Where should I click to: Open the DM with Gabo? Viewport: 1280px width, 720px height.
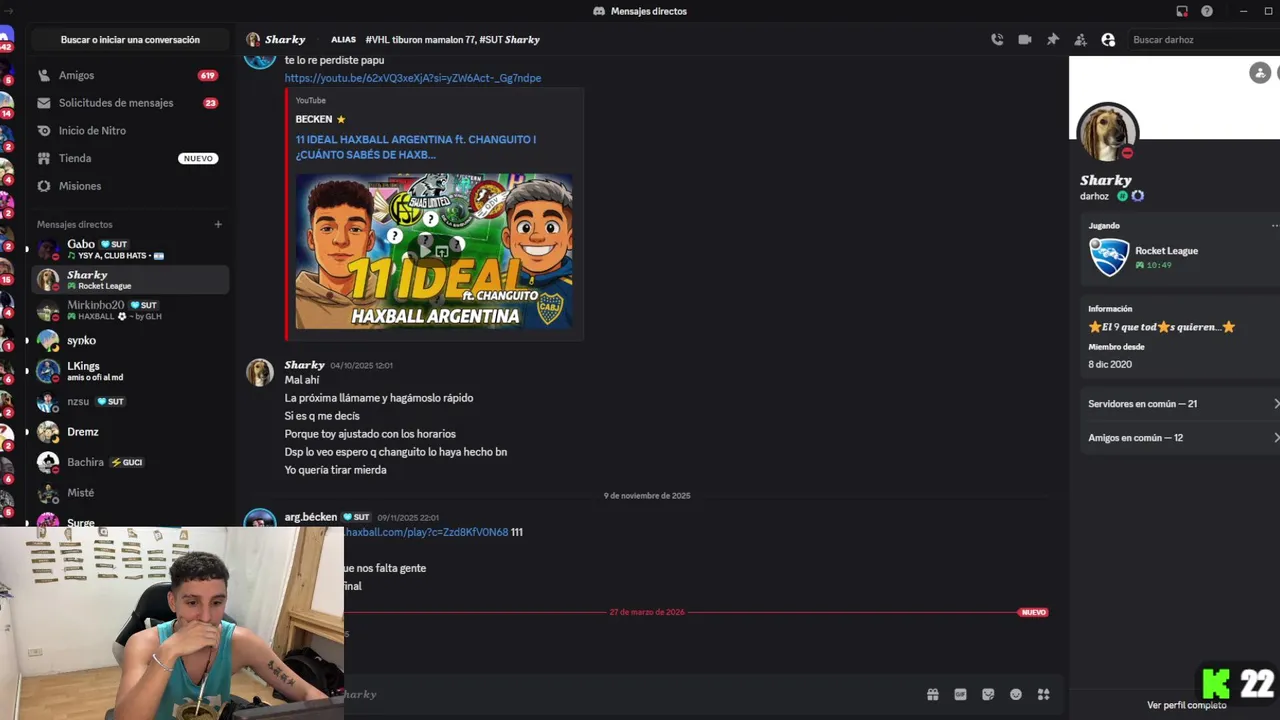[130, 249]
